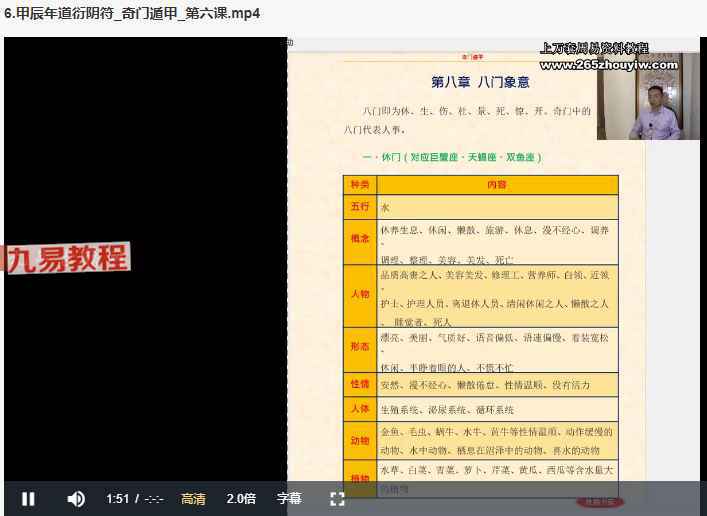This screenshot has width=707, height=516.
Task: Mute the speaker volume icon
Action: [76, 498]
